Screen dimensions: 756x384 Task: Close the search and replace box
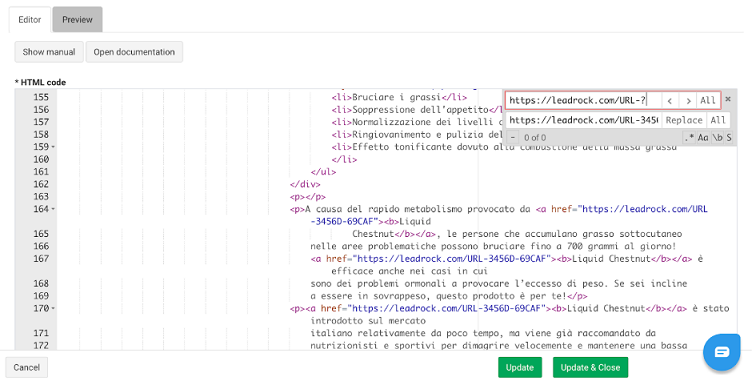[x=728, y=99]
